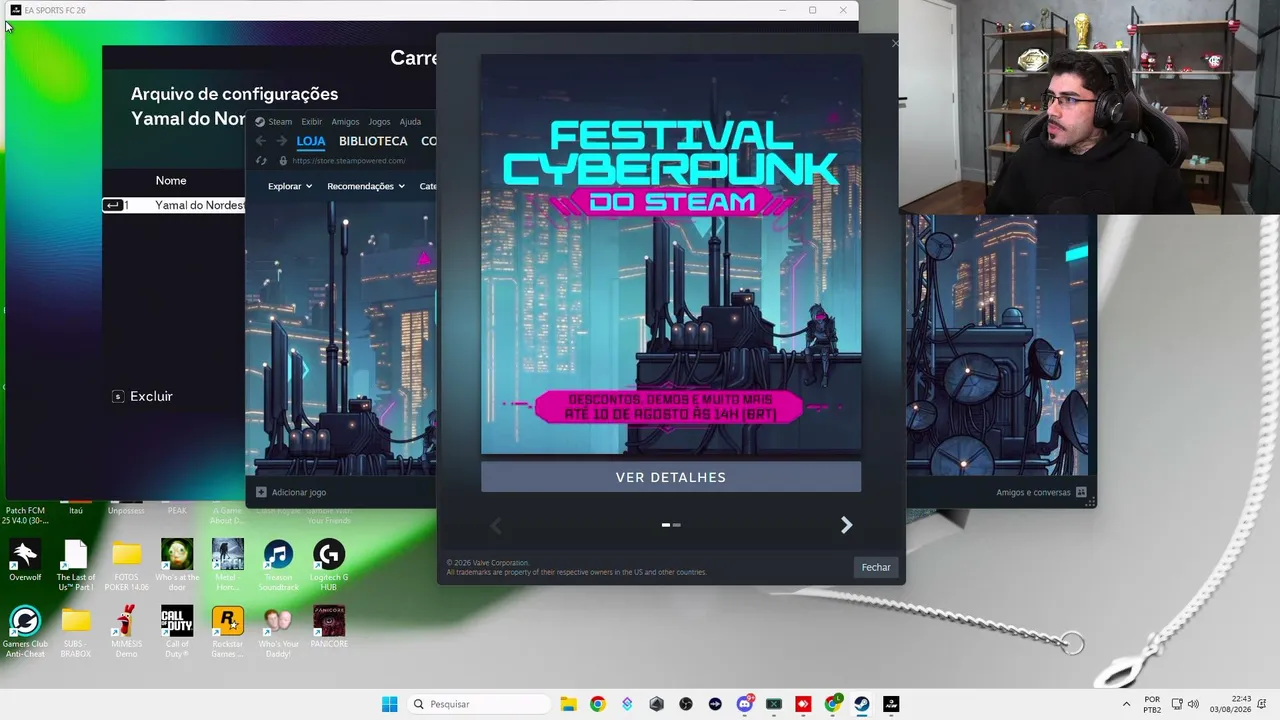This screenshot has width=1280, height=720.
Task: Click Fechar in the Steam news popup
Action: pyautogui.click(x=876, y=567)
